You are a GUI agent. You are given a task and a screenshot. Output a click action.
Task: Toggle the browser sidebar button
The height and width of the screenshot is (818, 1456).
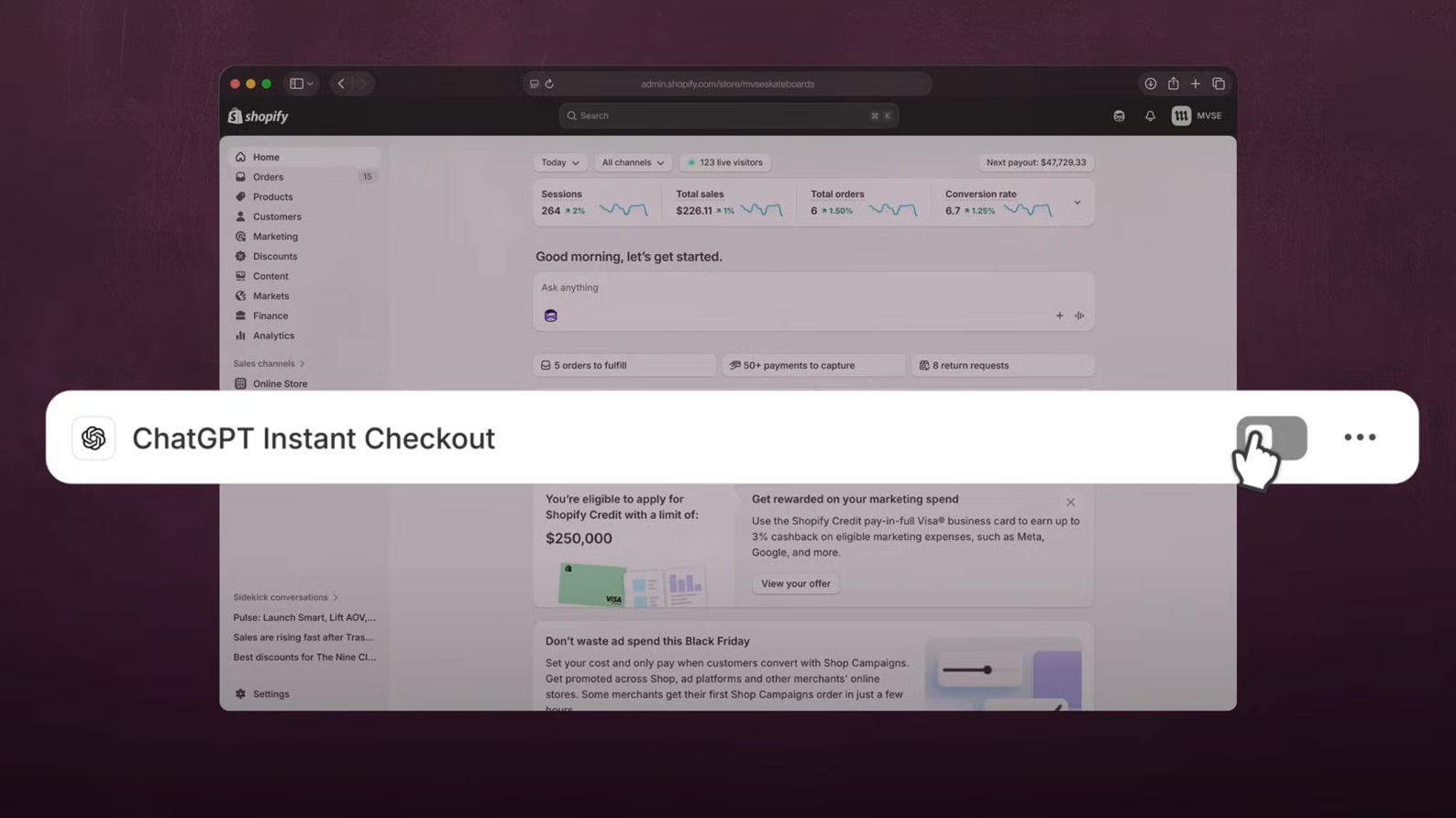296,83
